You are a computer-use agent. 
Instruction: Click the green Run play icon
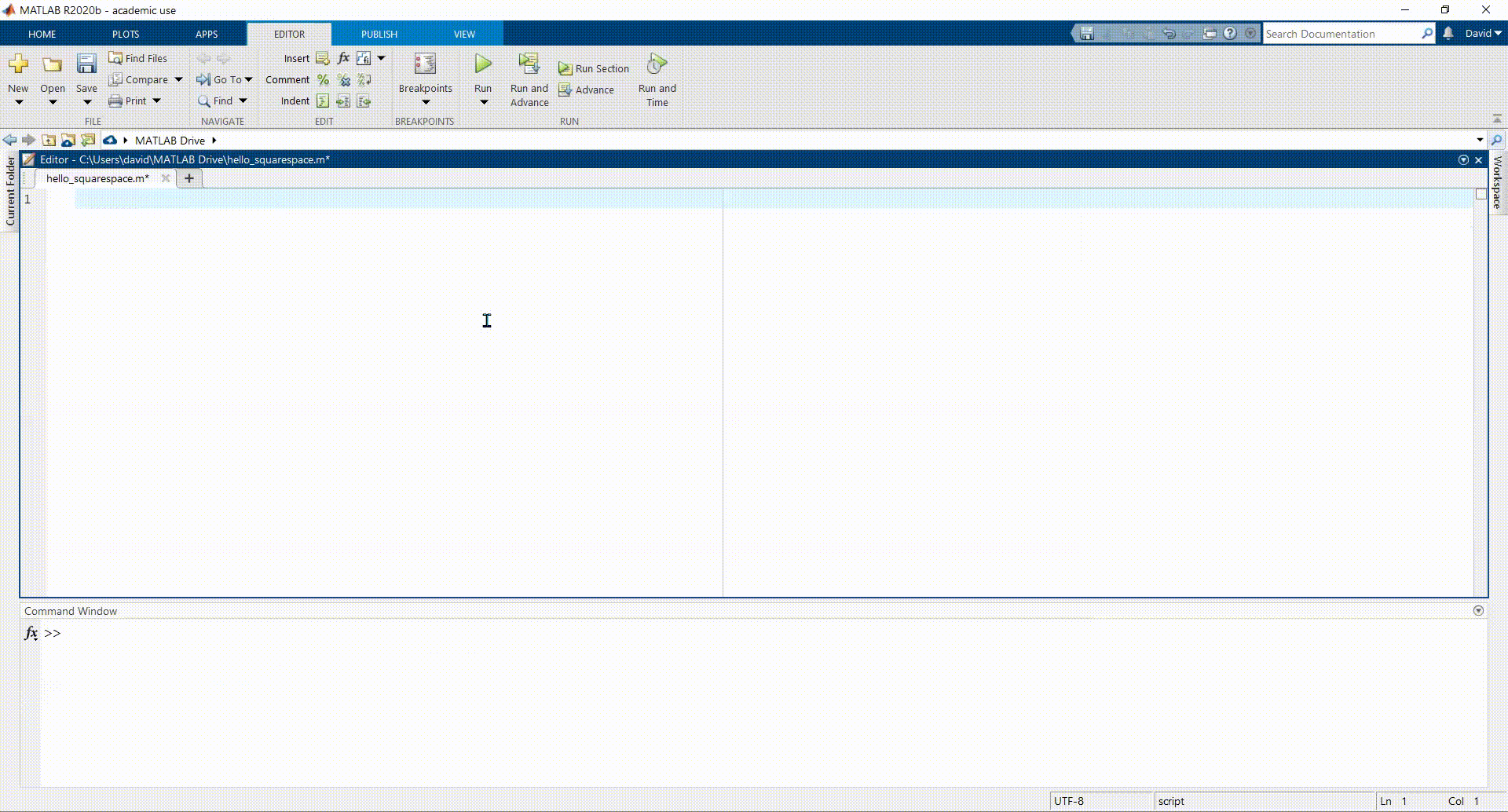483,64
